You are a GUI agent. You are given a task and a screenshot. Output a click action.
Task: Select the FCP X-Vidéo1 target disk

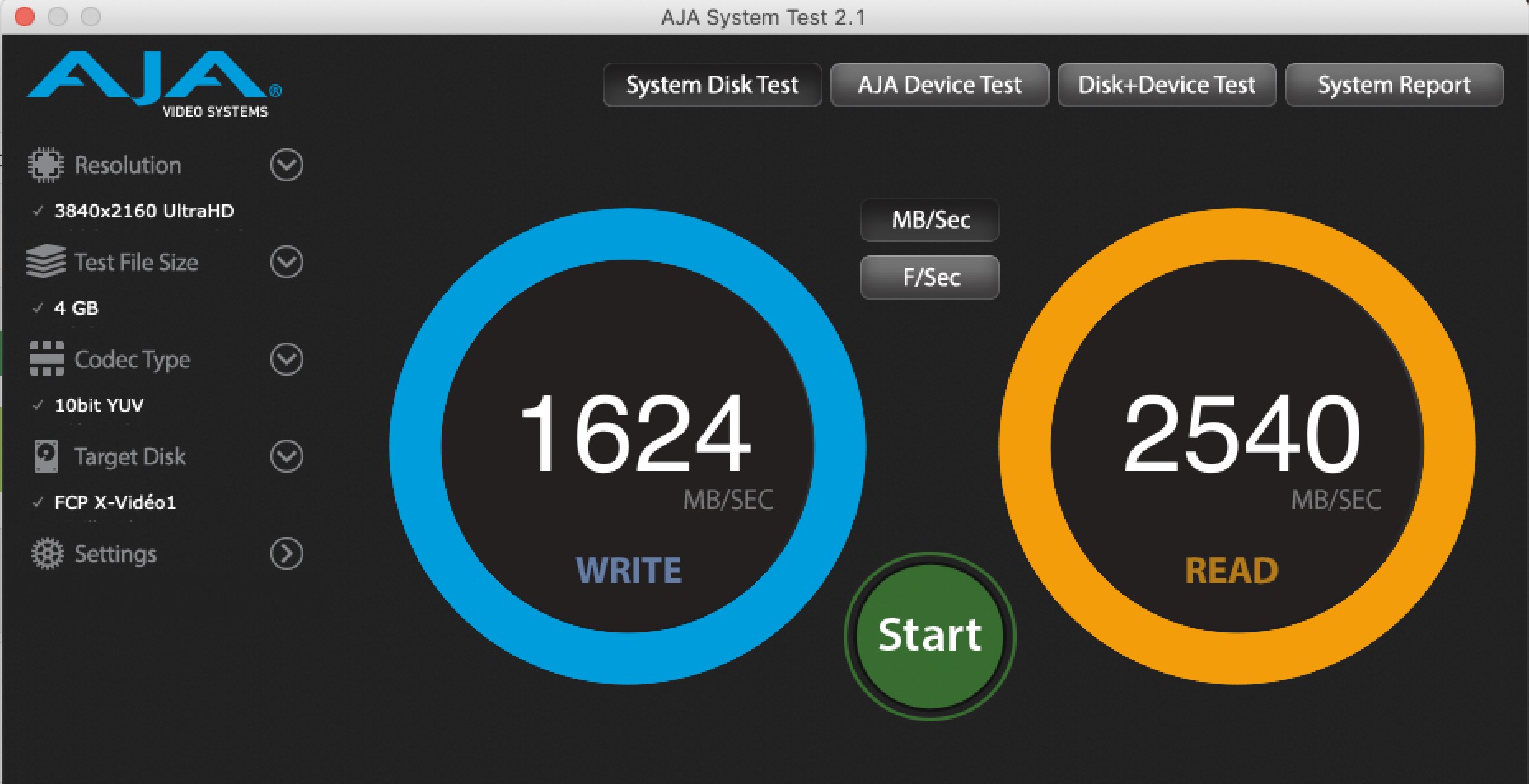(115, 502)
